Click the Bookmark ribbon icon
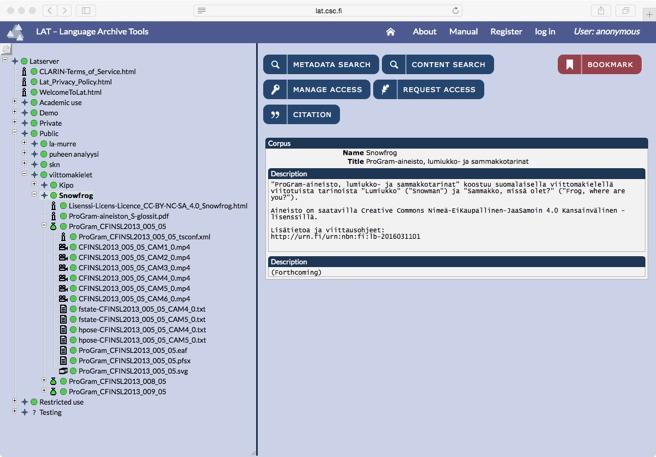Screen dimensions: 656x457 [569, 64]
